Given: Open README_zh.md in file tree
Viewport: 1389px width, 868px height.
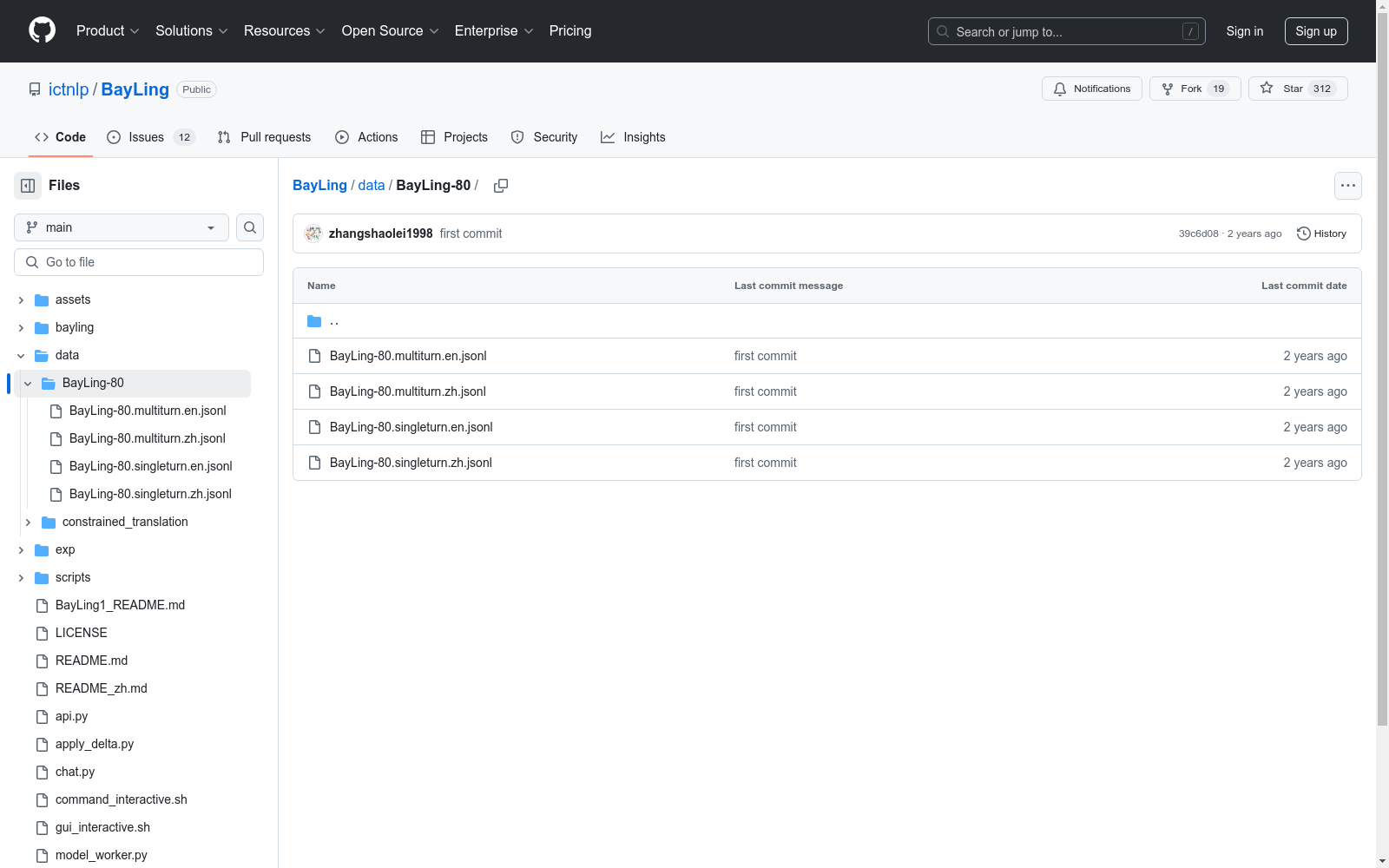Looking at the screenshot, I should [102, 688].
